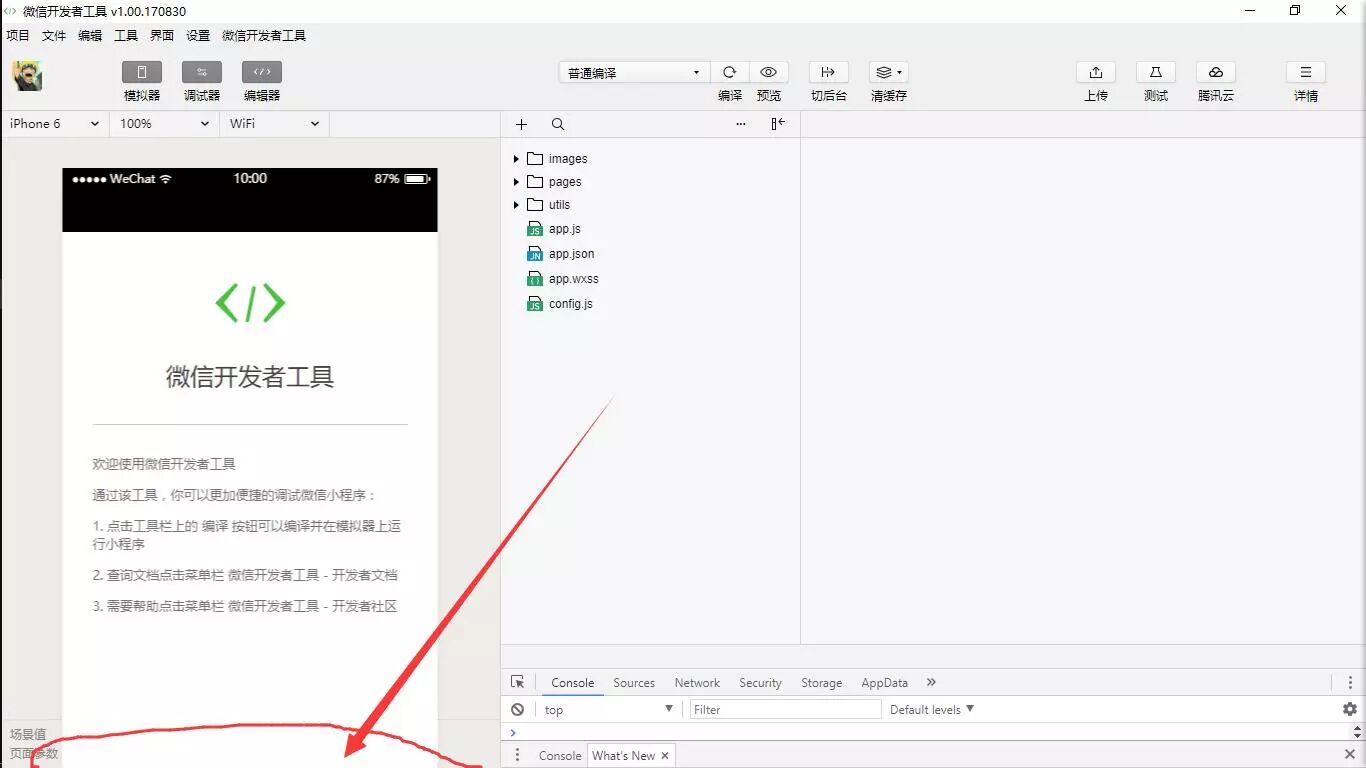Click the inspect element picker icon
Screen dimensions: 1366x768
tap(517, 682)
